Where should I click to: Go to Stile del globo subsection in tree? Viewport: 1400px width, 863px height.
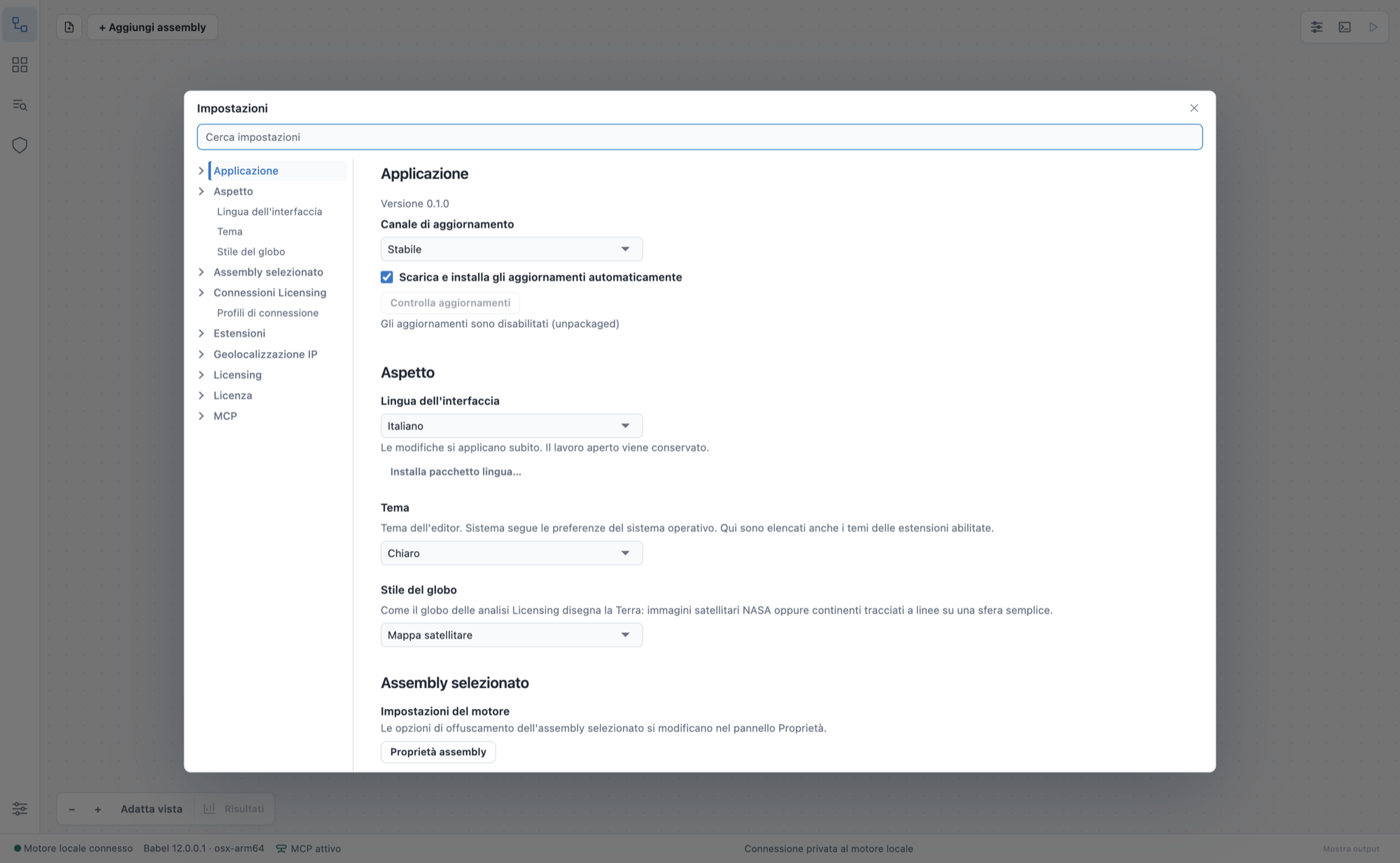[251, 251]
